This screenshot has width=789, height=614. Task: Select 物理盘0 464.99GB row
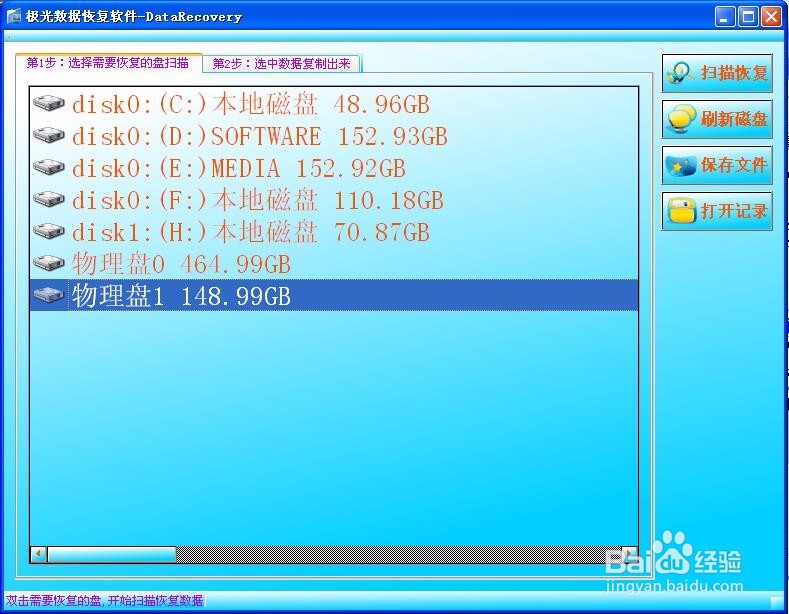pos(334,264)
